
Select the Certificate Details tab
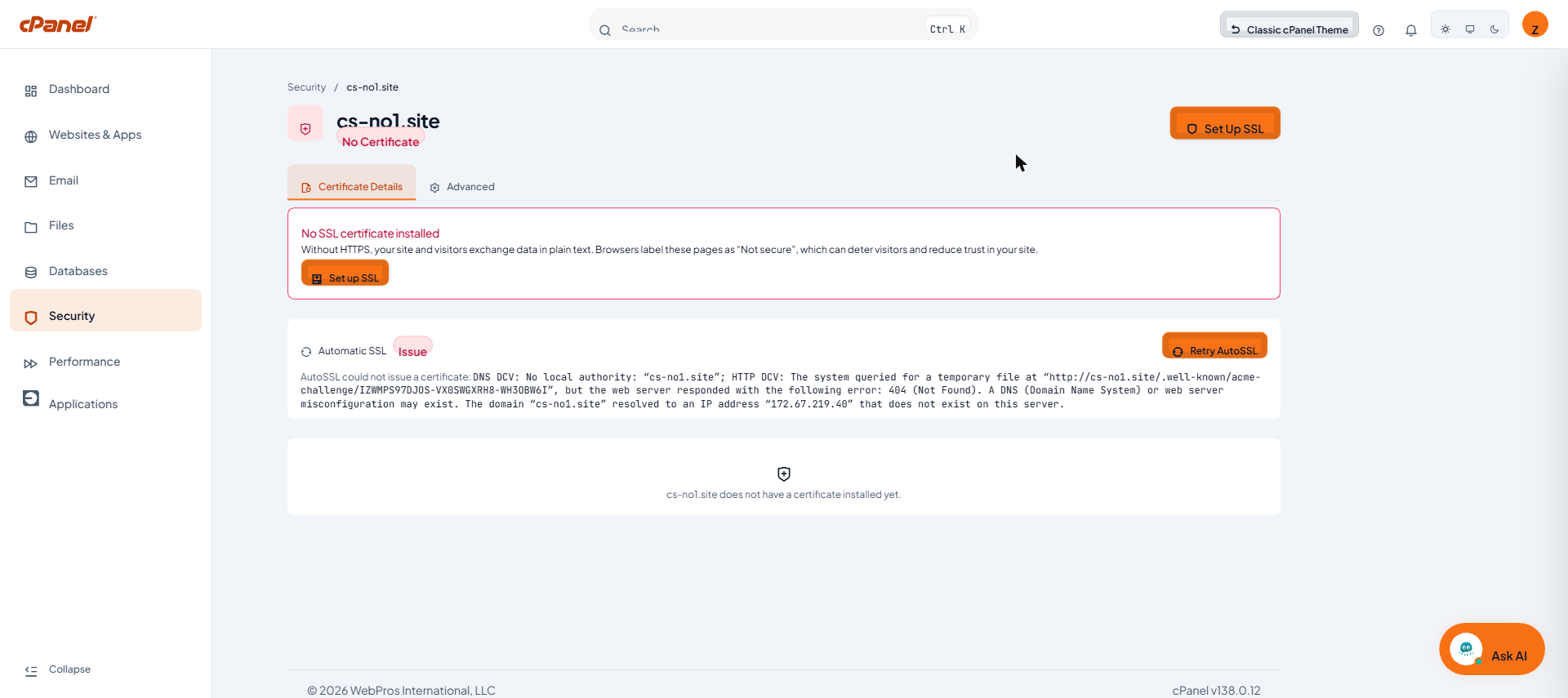click(x=351, y=183)
